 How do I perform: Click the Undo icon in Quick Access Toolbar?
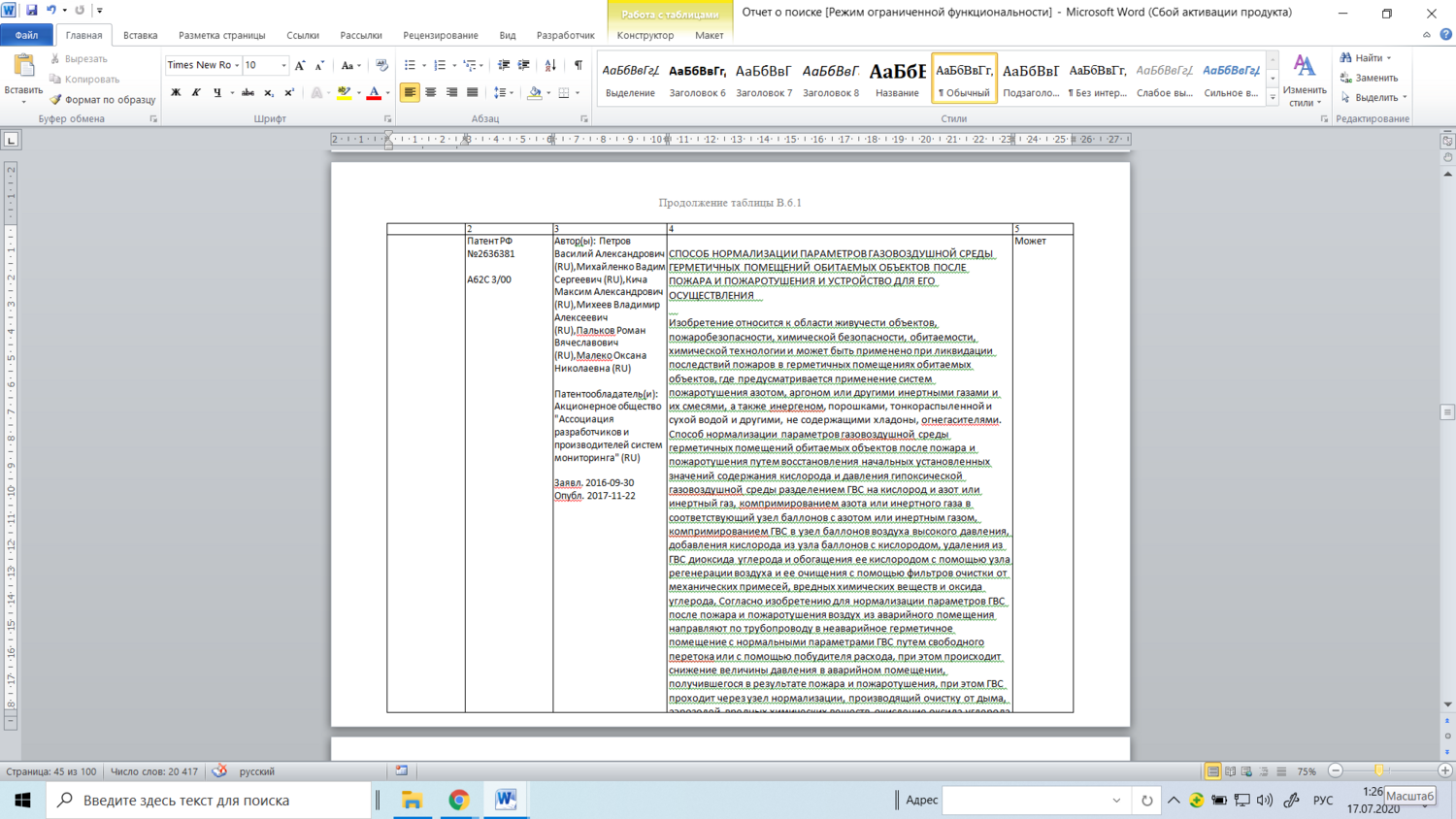click(x=51, y=11)
